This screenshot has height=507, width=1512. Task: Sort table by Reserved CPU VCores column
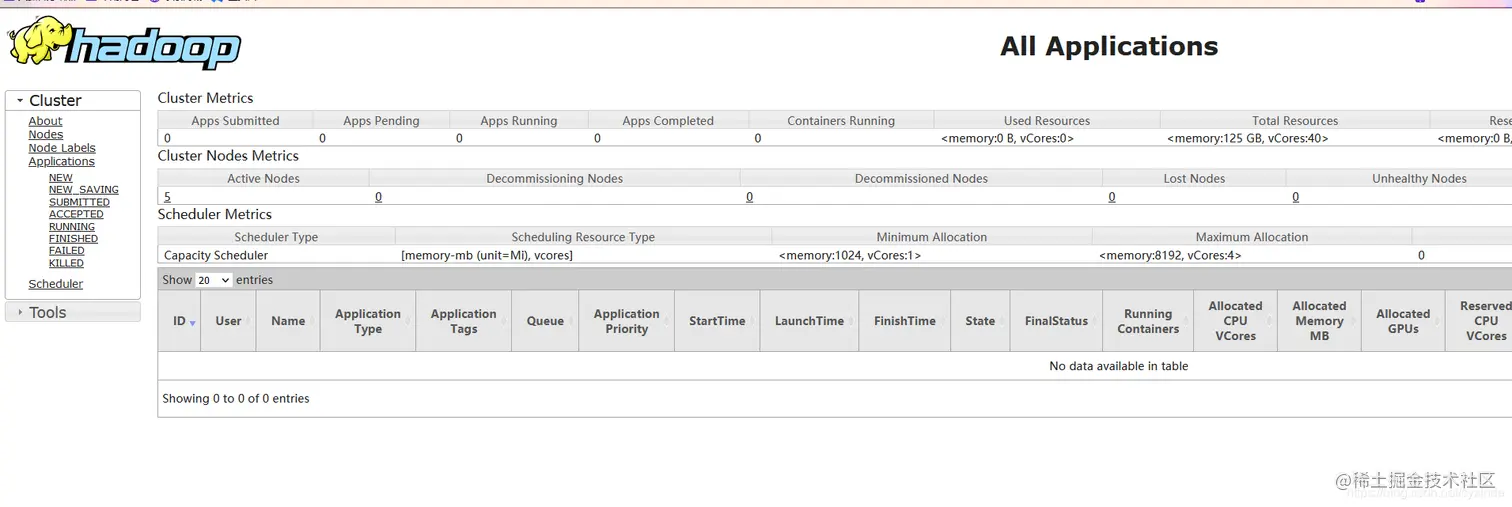pos(1479,321)
